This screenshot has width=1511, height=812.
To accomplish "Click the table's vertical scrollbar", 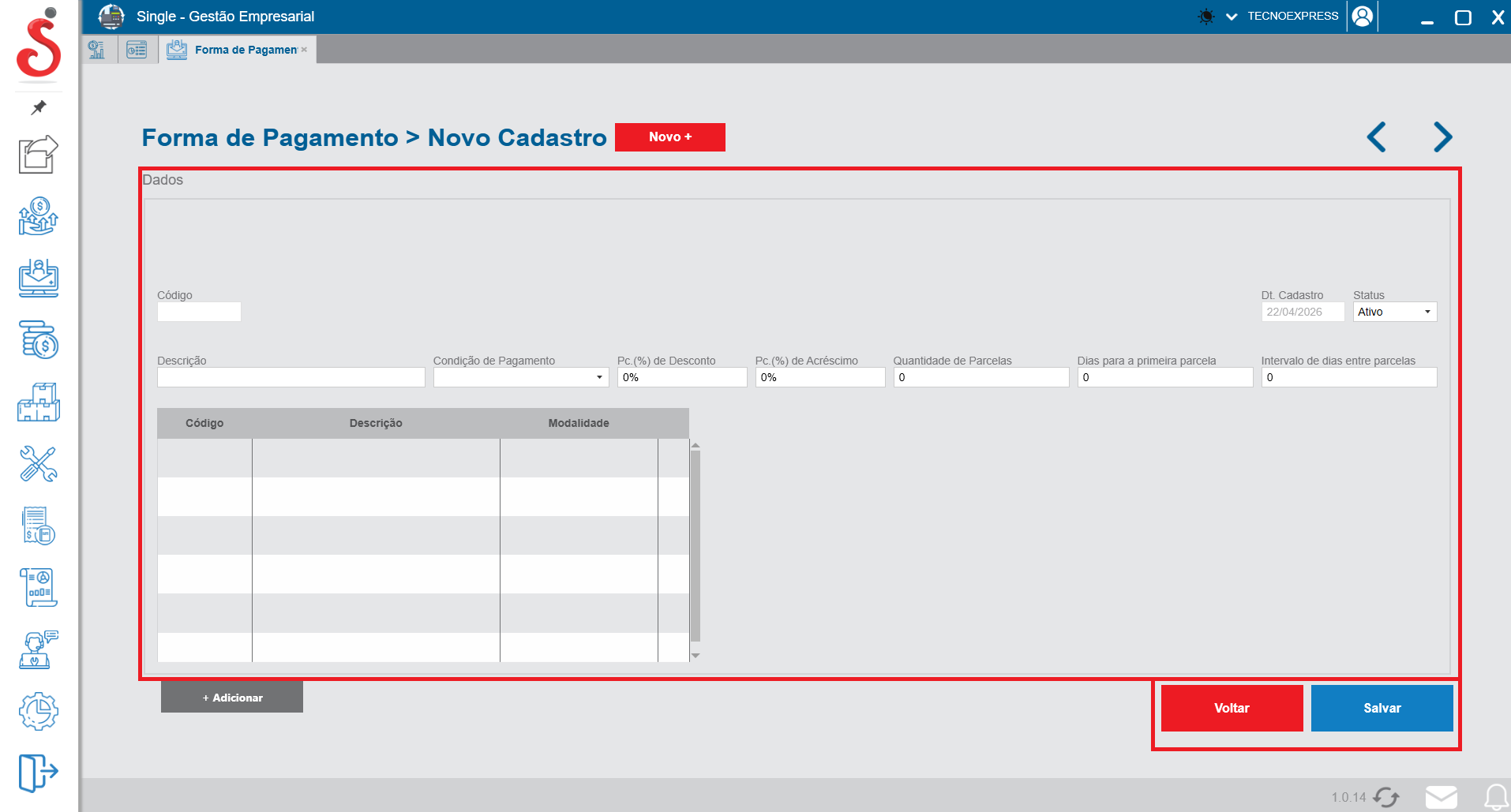I will [696, 544].
